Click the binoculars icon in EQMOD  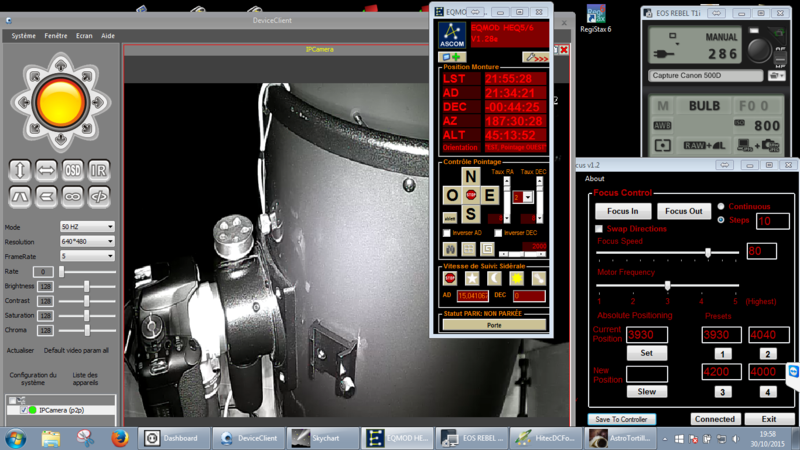click(450, 248)
